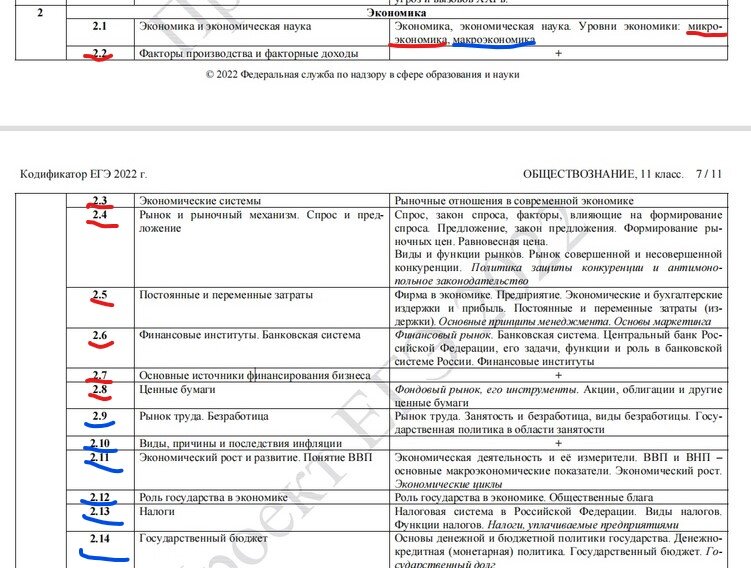Click the text 'Фирма в экономике. Предприятие.'

point(478,295)
